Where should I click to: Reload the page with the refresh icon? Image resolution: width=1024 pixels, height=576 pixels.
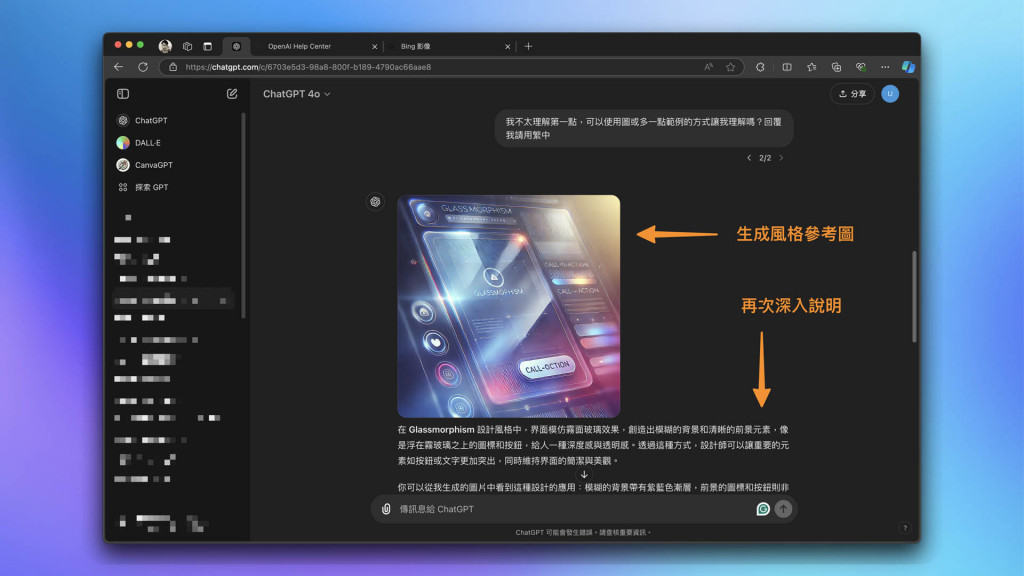pyautogui.click(x=143, y=67)
